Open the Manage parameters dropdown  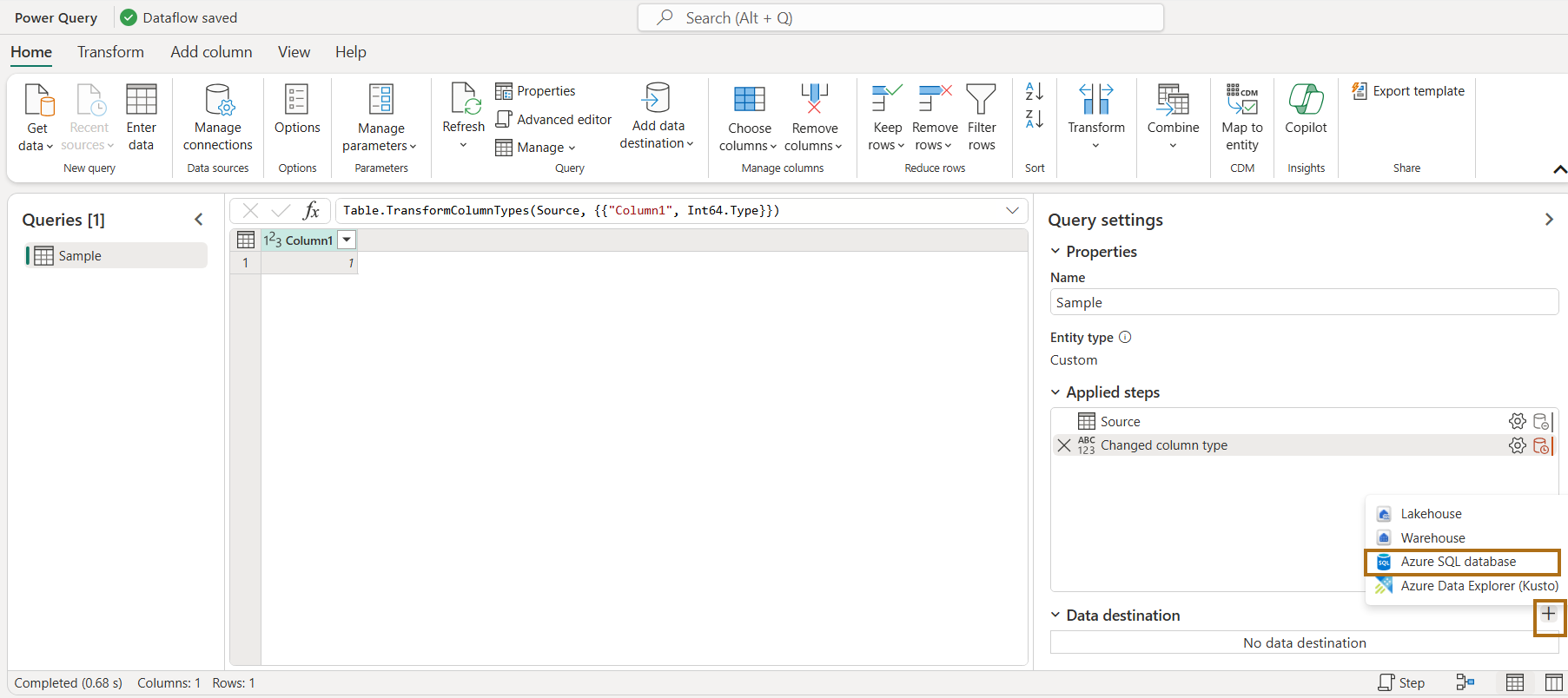[380, 118]
